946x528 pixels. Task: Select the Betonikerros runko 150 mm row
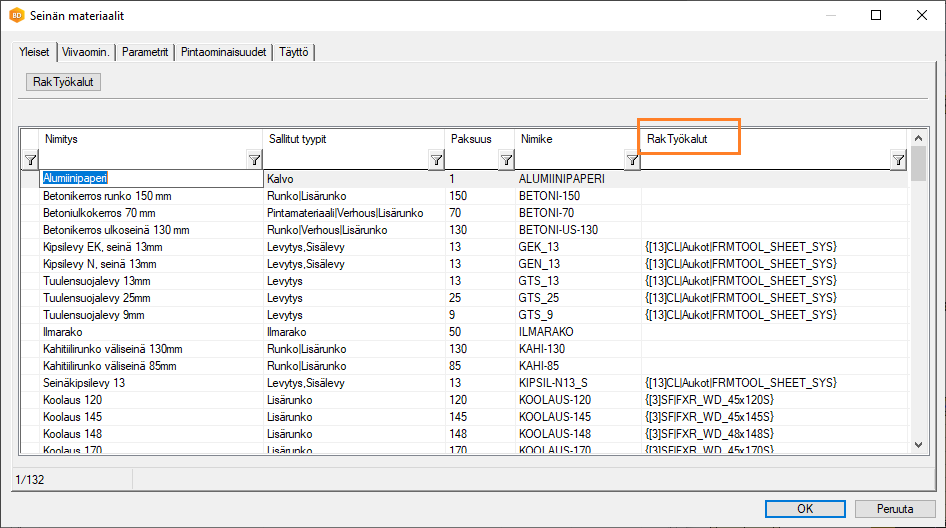108,196
